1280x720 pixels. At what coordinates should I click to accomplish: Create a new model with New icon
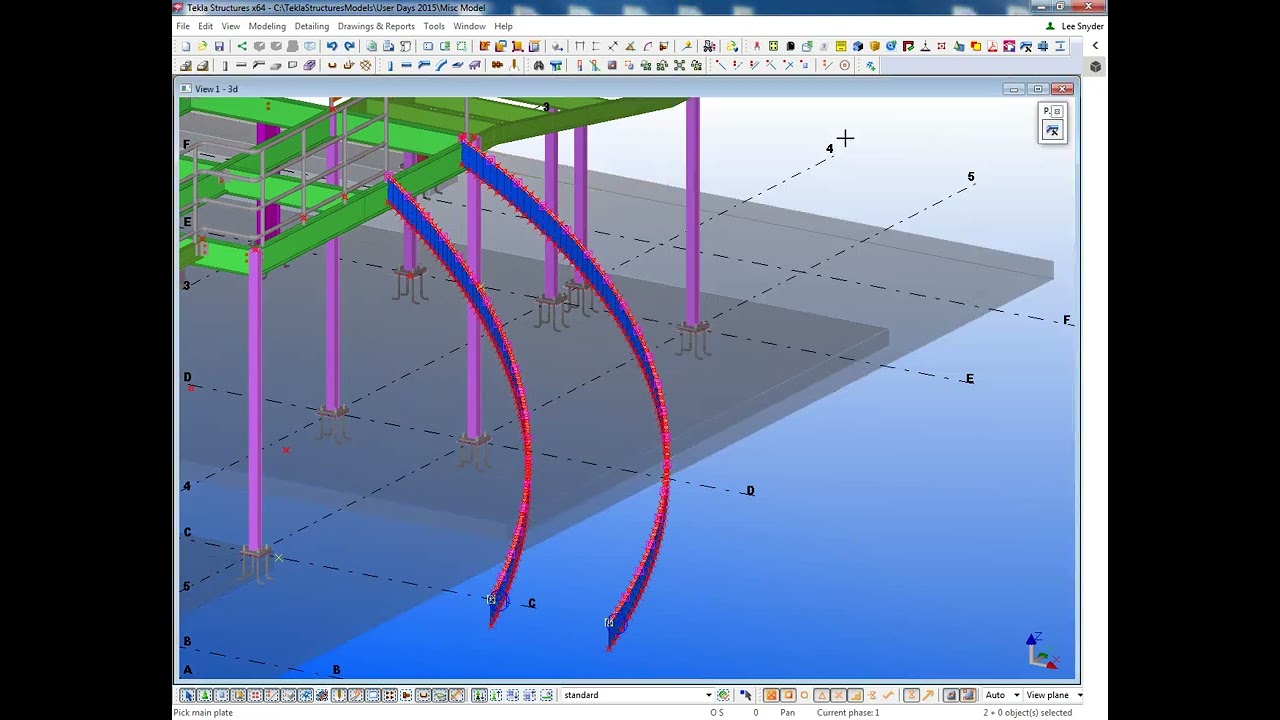click(186, 46)
